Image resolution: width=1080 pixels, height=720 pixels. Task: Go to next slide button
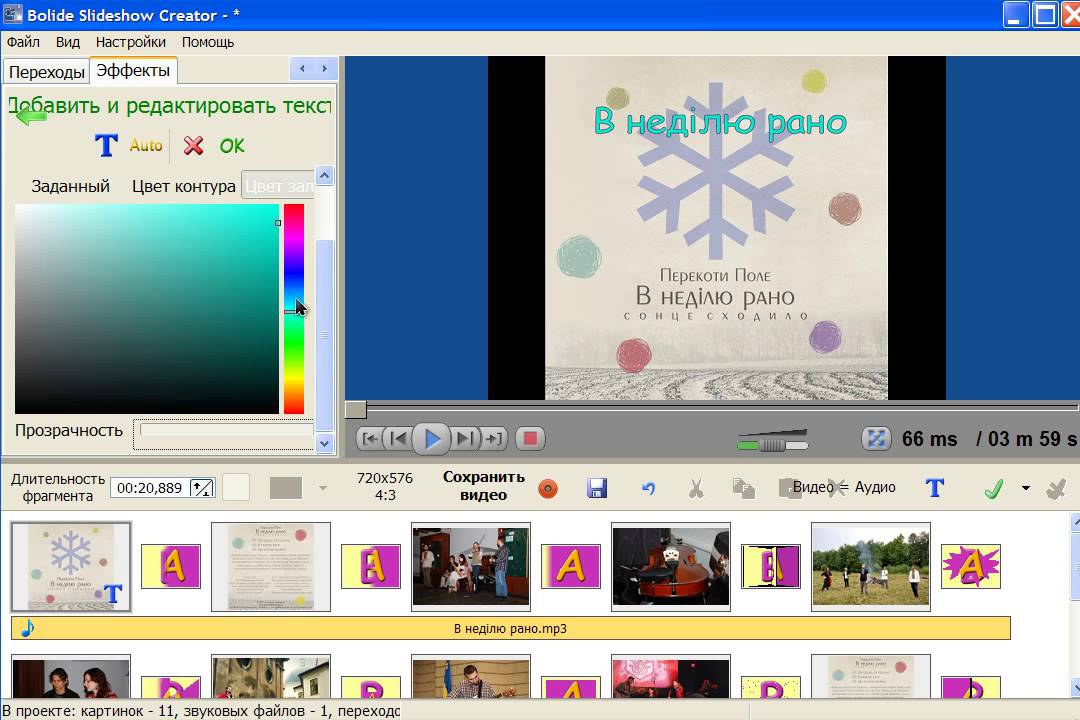[x=465, y=439]
